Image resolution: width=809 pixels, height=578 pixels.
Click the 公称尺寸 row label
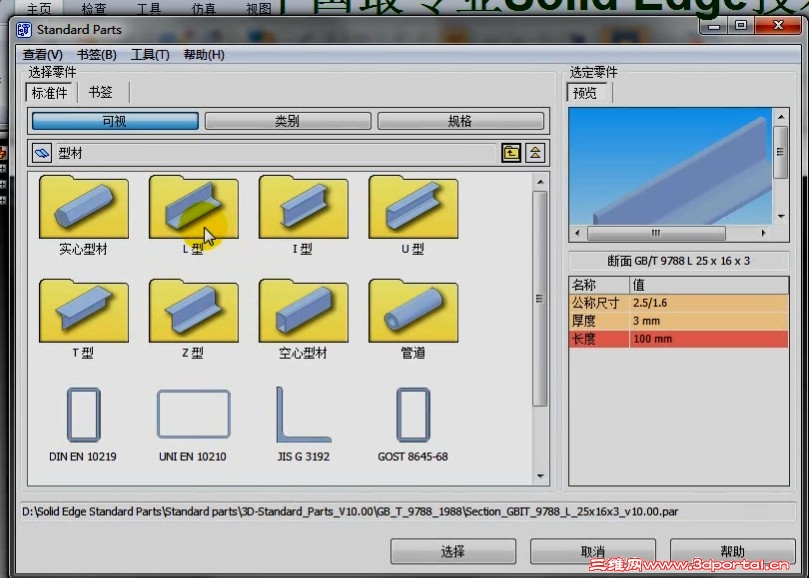[x=599, y=303]
